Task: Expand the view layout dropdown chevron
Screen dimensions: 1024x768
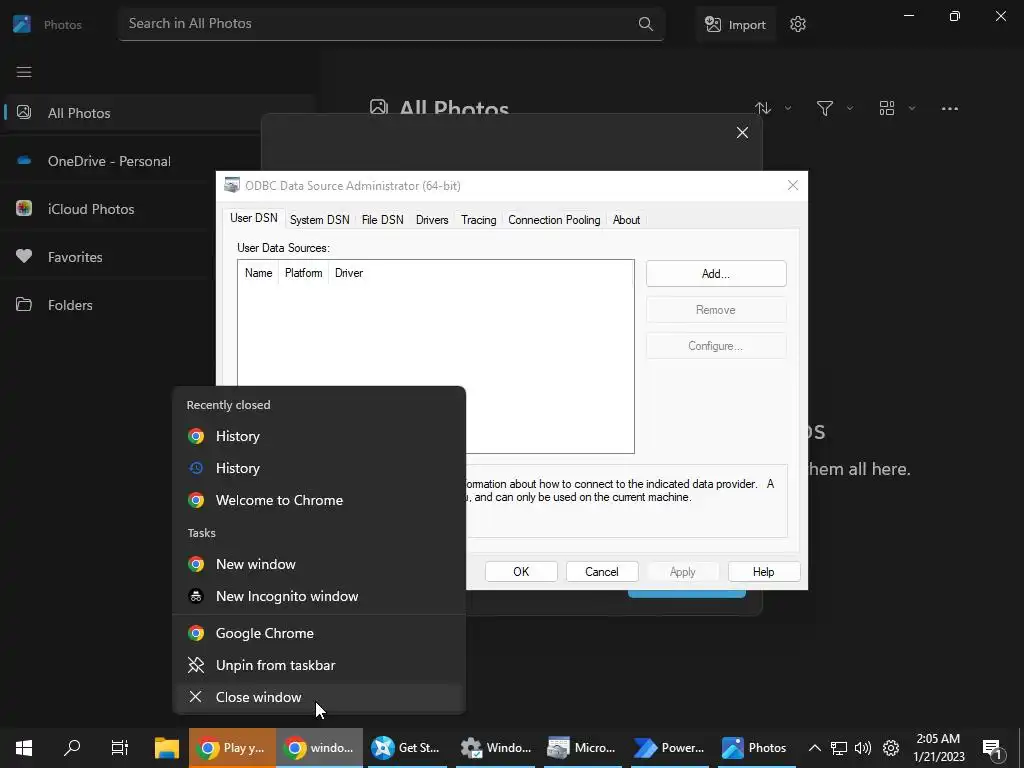Action: (912, 108)
